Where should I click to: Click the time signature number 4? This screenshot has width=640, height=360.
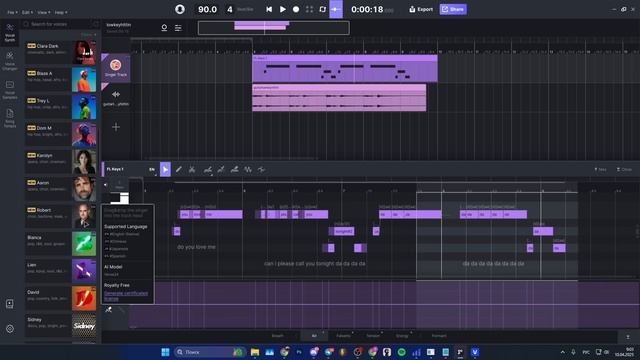click(x=230, y=9)
